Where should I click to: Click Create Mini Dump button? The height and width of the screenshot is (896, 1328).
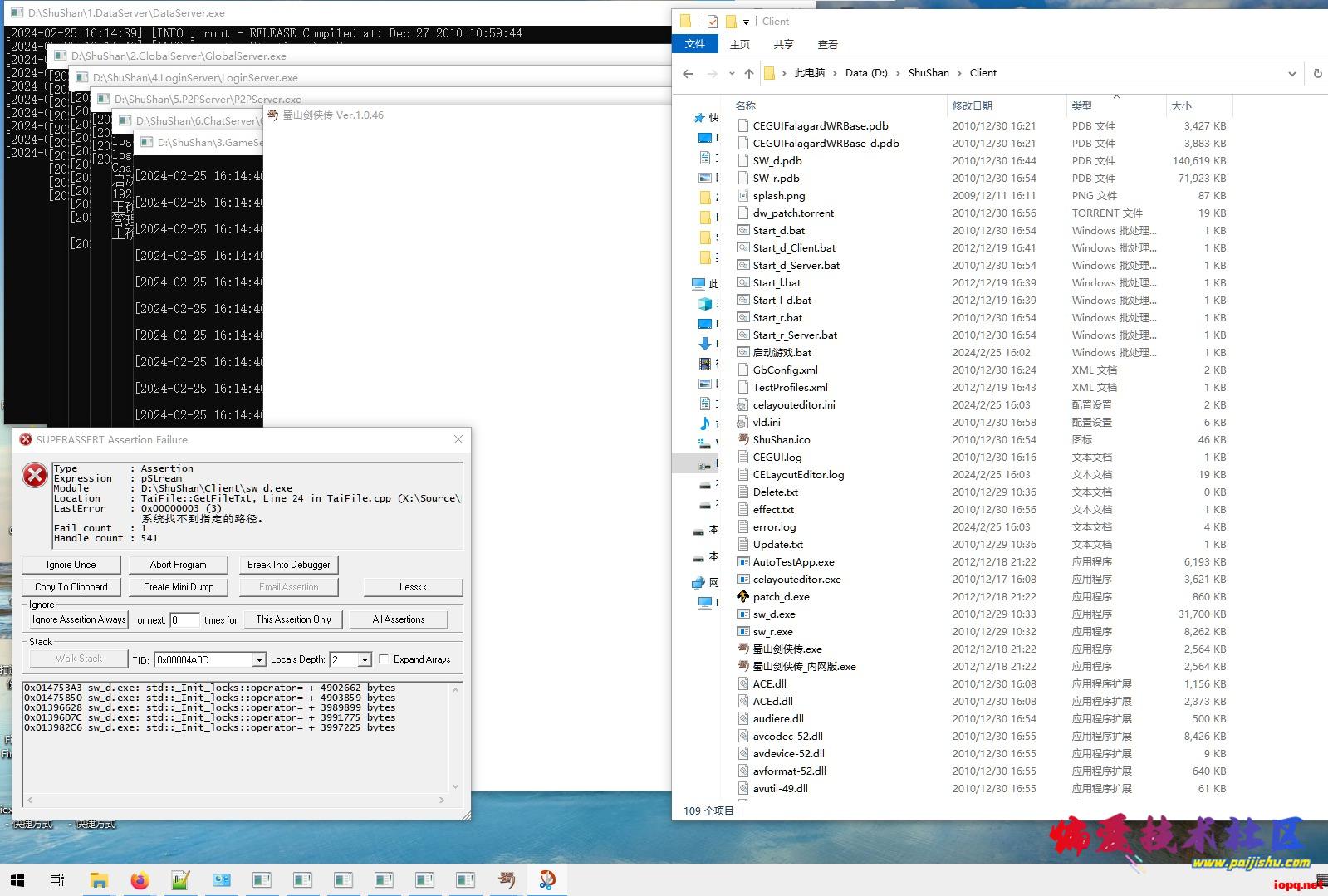pos(179,587)
